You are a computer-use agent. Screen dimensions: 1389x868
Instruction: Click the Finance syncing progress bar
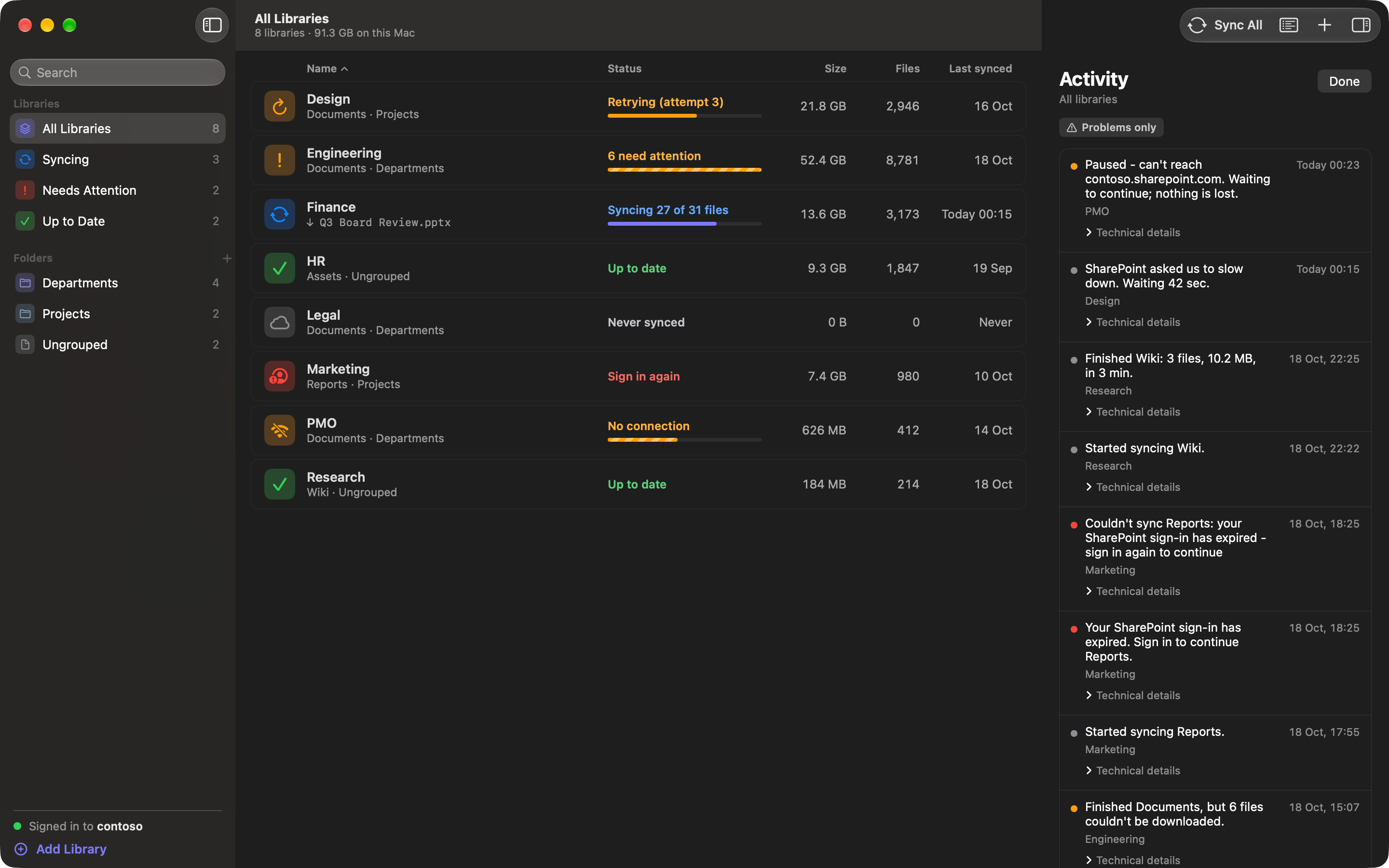[684, 224]
